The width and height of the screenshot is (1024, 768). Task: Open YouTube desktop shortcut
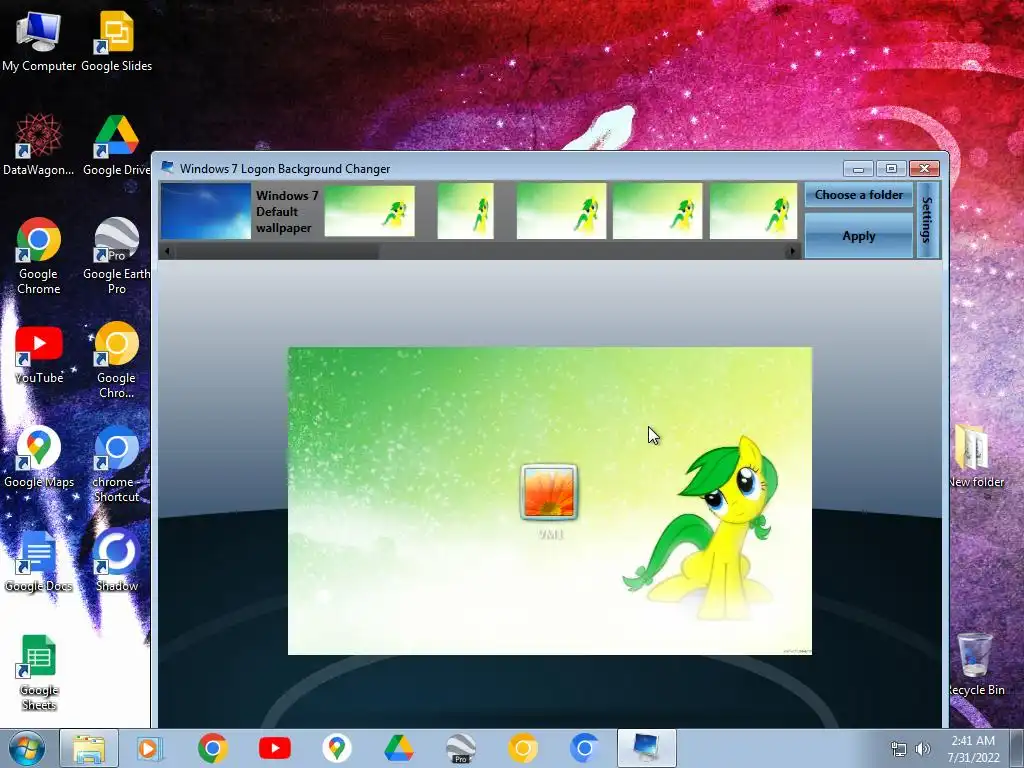pos(39,355)
